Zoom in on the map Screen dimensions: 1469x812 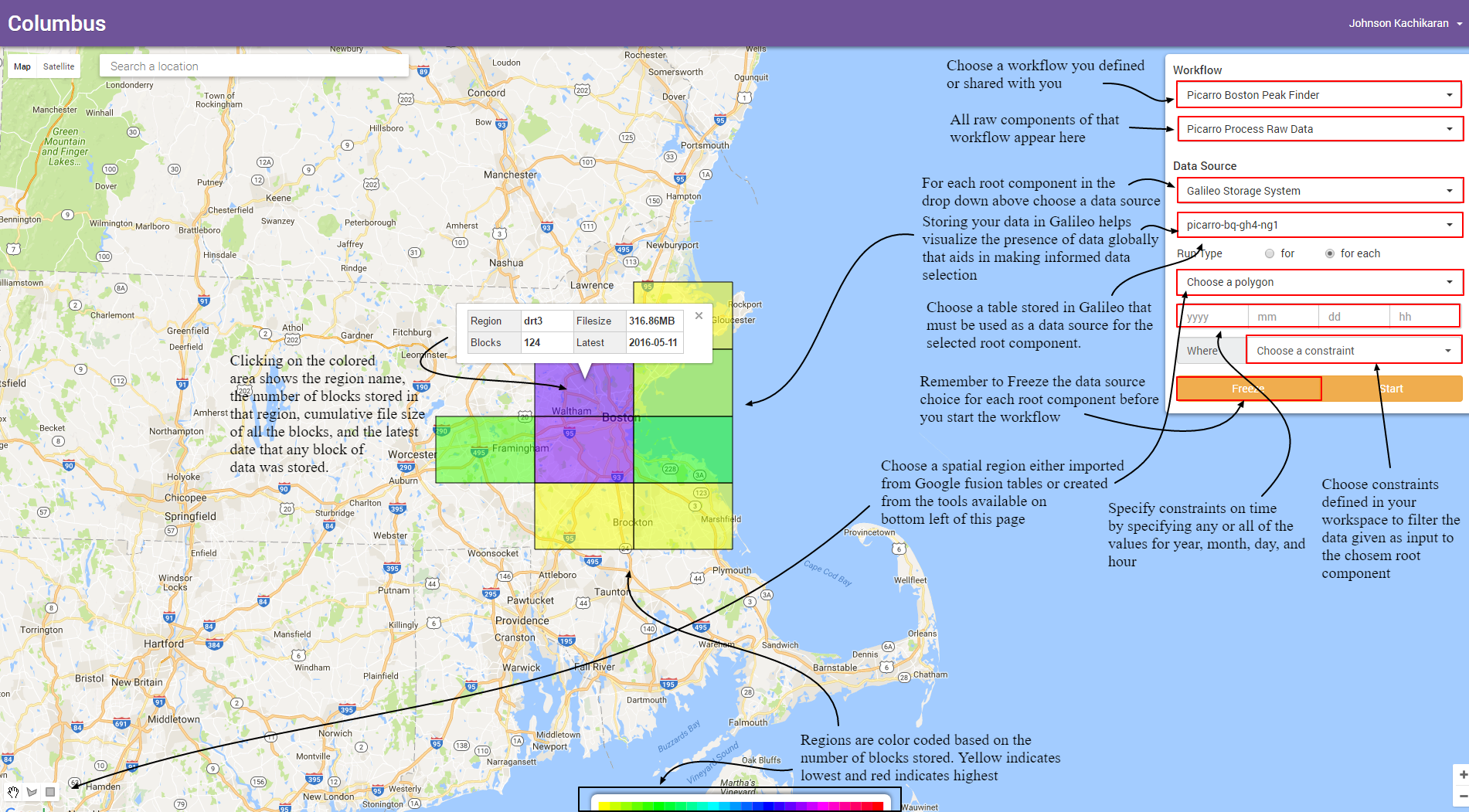tap(1462, 774)
